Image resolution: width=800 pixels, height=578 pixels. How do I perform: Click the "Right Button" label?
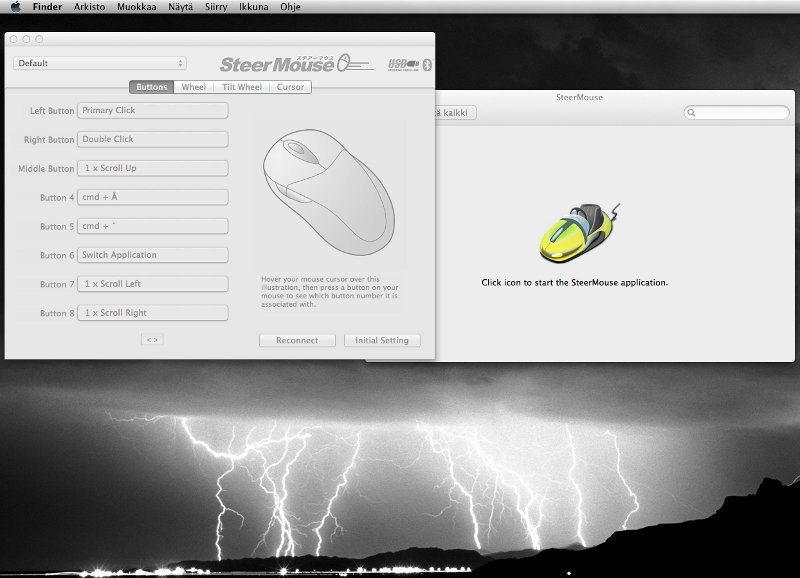click(49, 140)
